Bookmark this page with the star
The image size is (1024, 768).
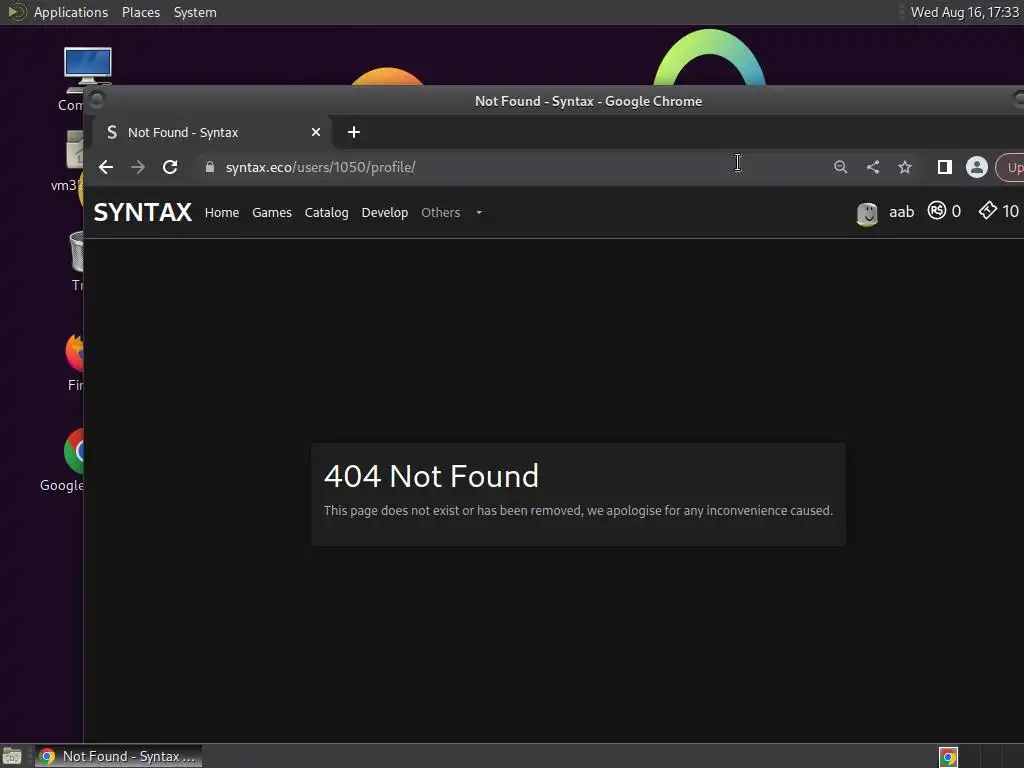pyautogui.click(x=904, y=167)
